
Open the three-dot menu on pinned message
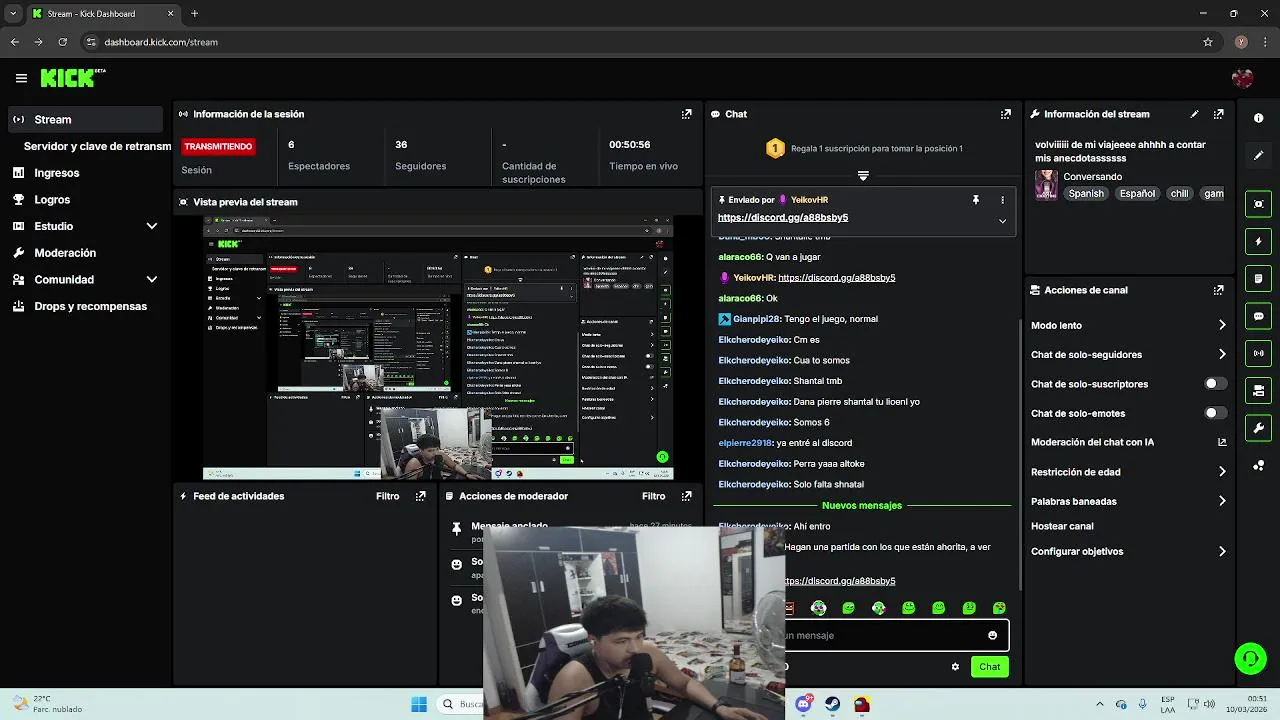(1002, 200)
